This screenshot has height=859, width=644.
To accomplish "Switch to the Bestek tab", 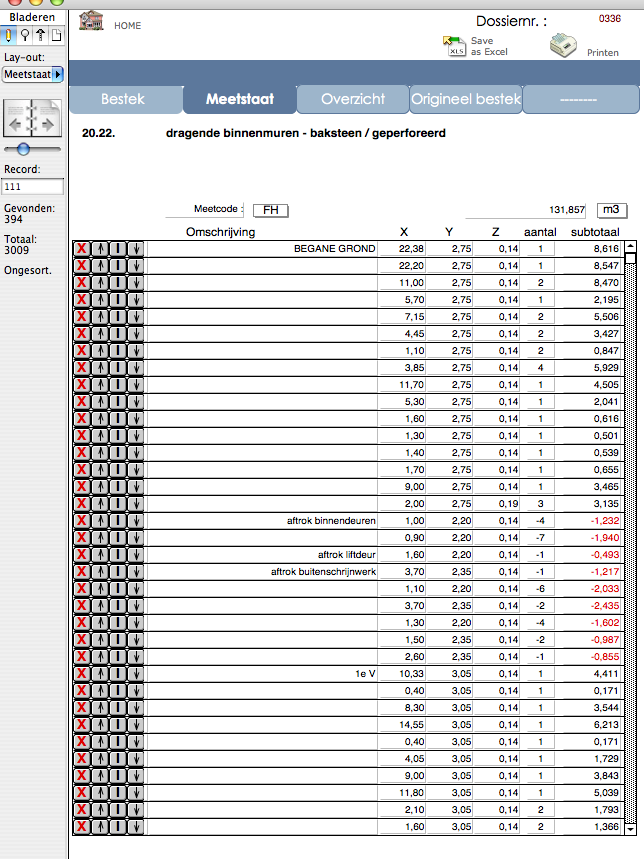I will point(125,100).
